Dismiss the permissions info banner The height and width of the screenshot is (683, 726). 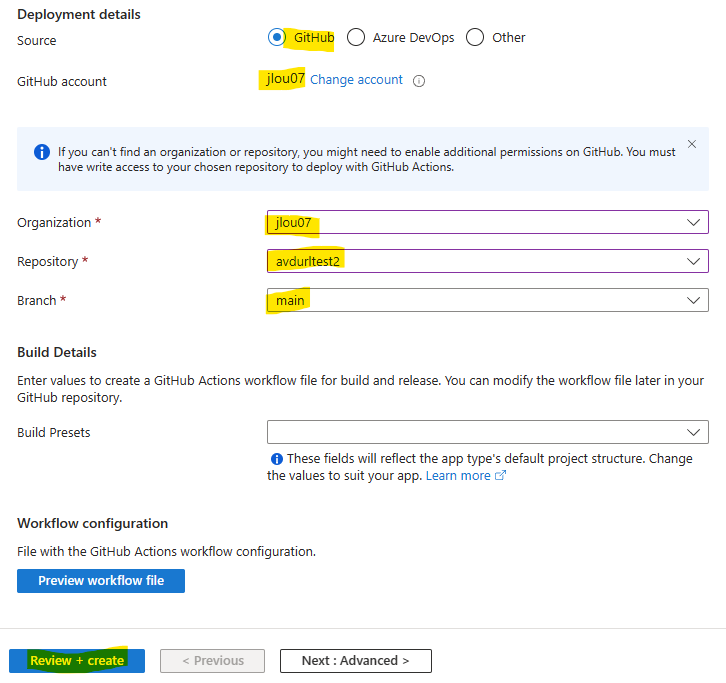click(692, 144)
